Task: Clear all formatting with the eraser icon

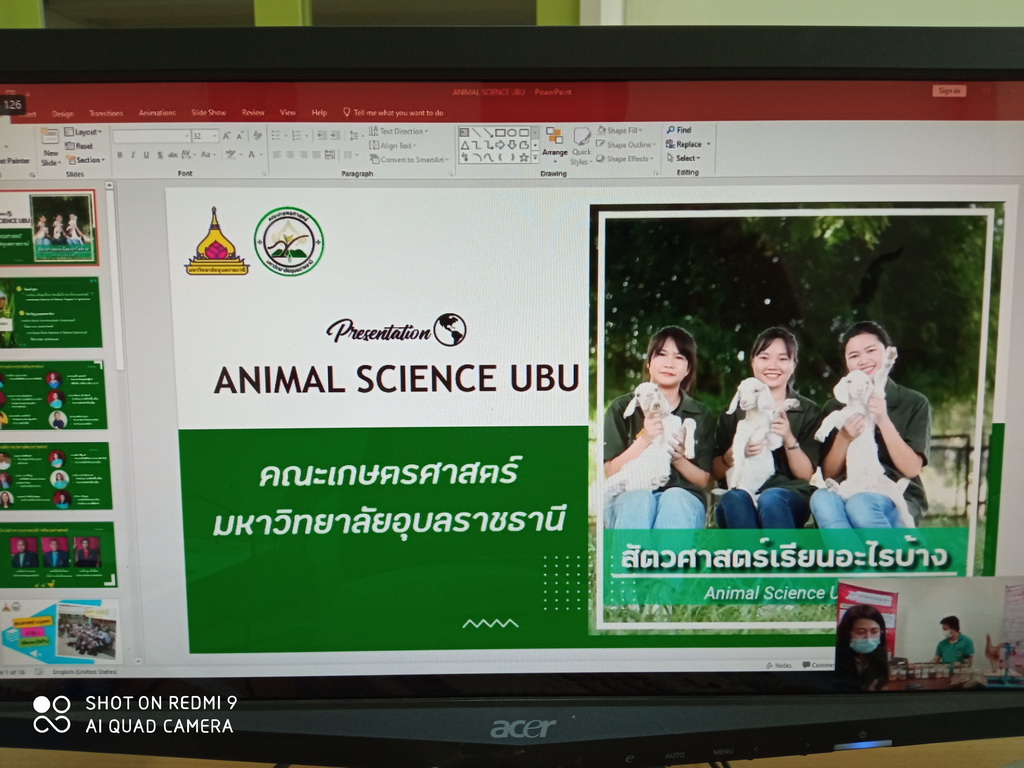Action: [x=257, y=136]
